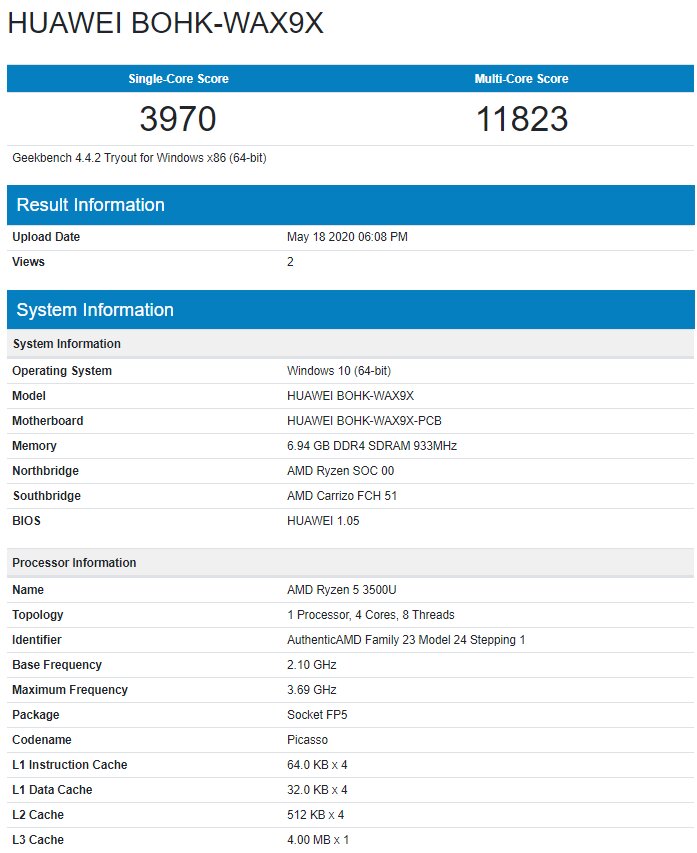
Task: Click the Base Frequency label
Action: [57, 665]
